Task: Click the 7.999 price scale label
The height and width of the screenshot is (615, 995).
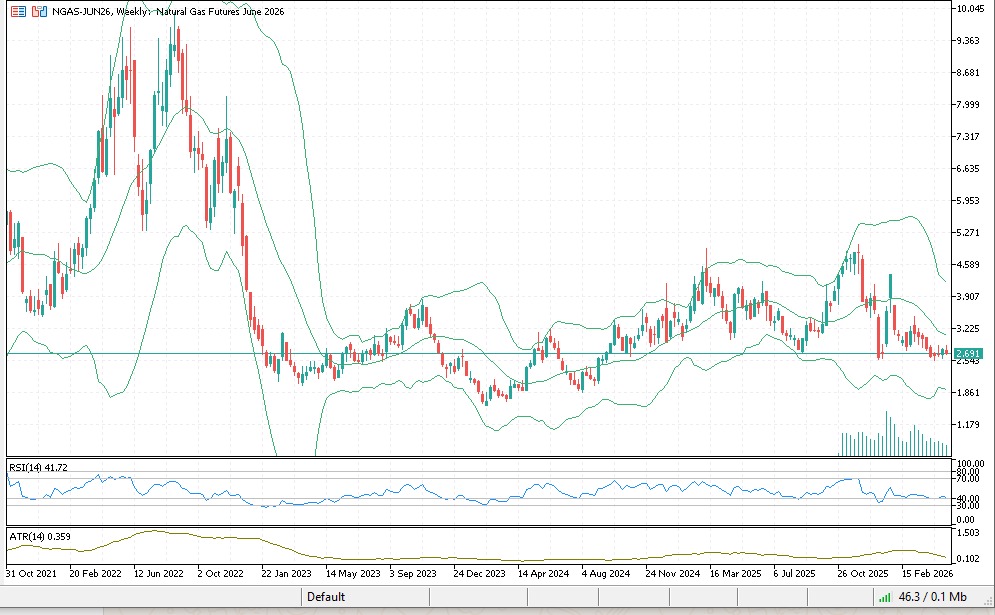Action: point(968,105)
